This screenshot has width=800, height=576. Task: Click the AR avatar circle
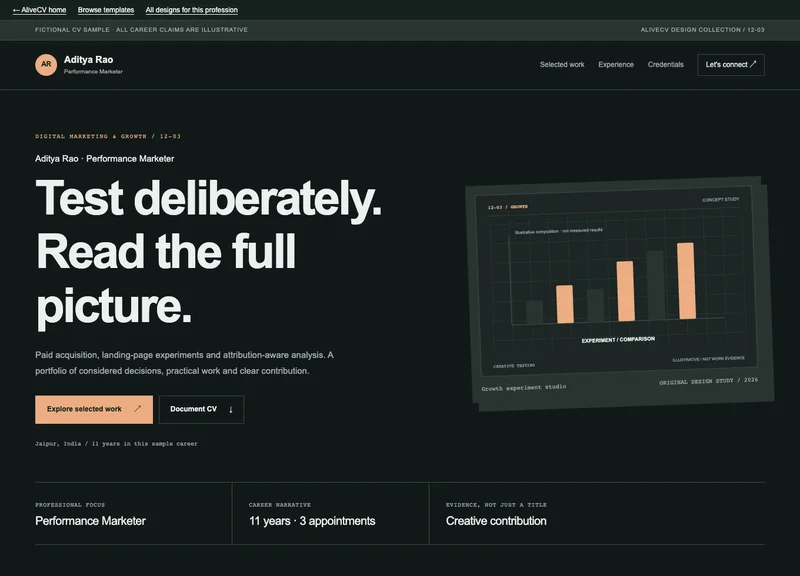[x=46, y=65]
